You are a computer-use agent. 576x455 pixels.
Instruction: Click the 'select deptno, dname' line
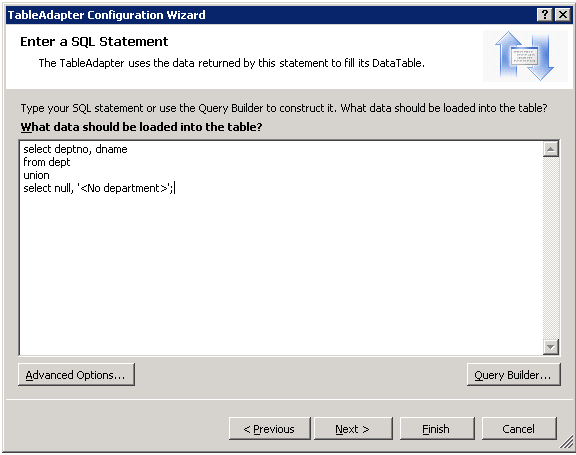point(75,149)
